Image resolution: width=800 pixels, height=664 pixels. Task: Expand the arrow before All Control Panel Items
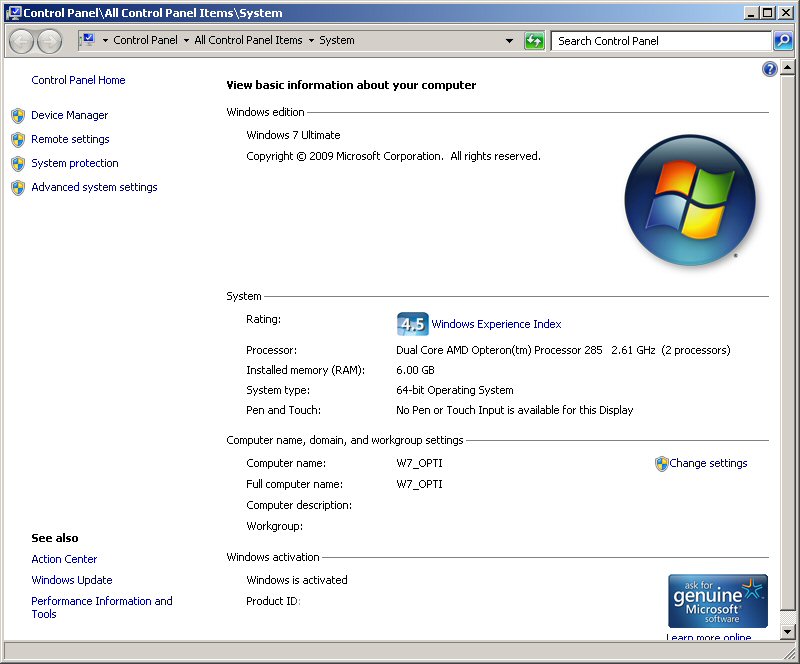click(x=187, y=41)
